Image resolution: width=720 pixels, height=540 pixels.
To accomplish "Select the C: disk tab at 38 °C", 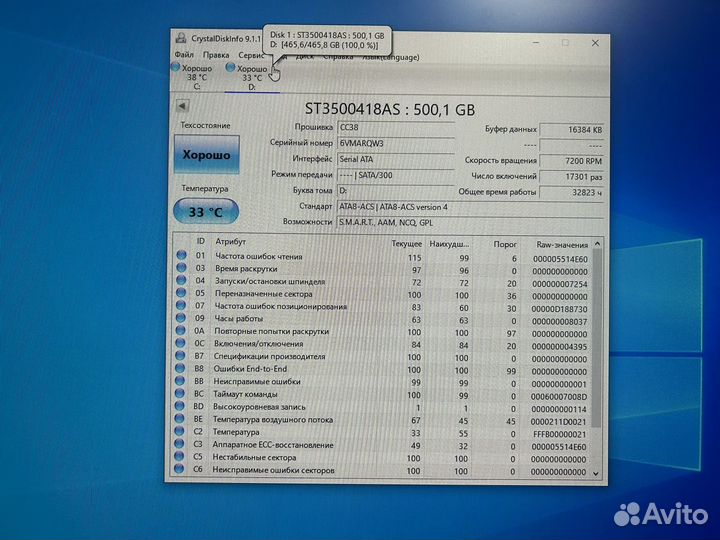I will click(x=197, y=77).
